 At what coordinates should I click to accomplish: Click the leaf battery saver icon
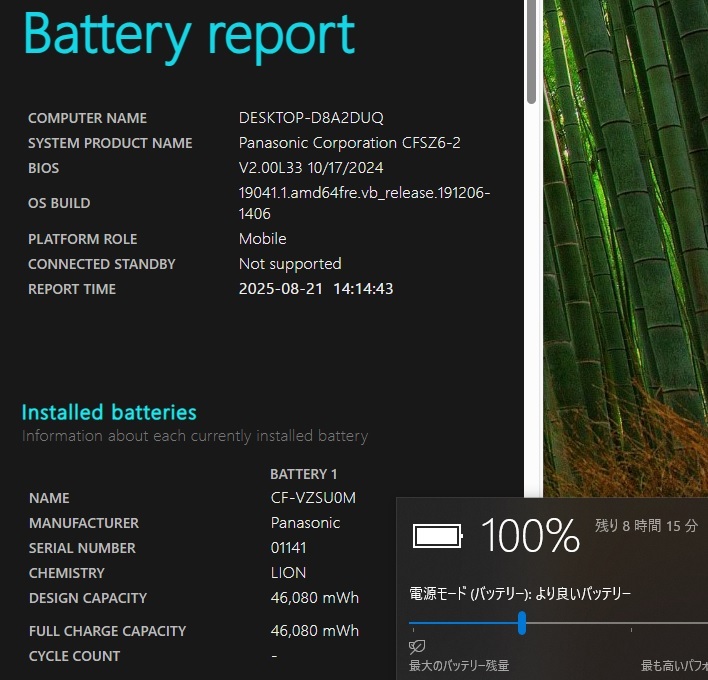pos(417,647)
